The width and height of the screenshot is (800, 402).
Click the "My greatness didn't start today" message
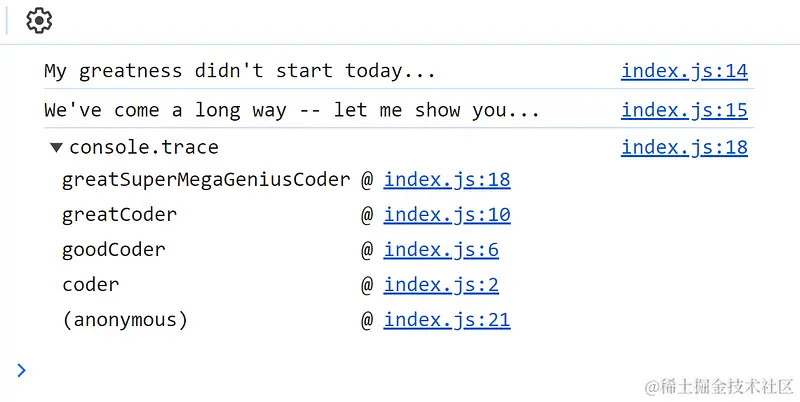240,71
